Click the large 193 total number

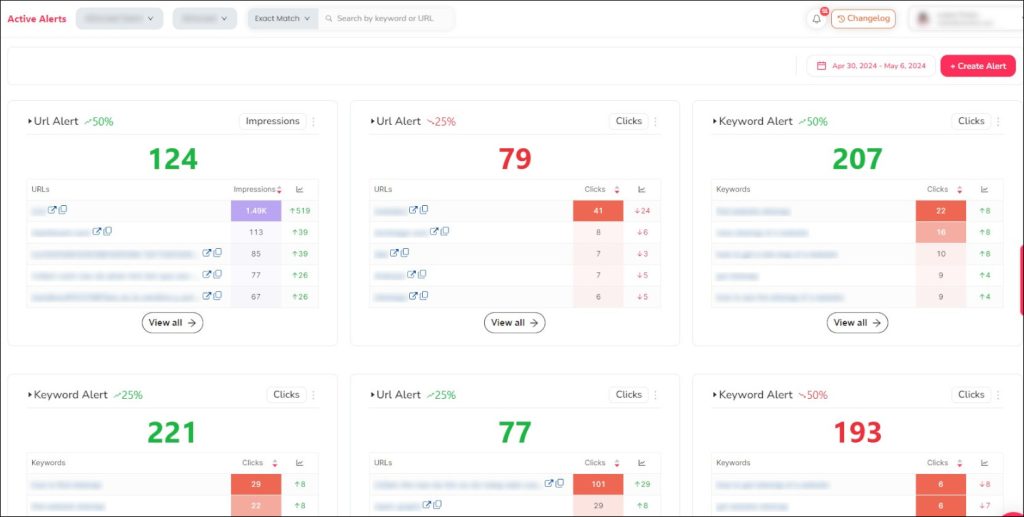pos(857,432)
